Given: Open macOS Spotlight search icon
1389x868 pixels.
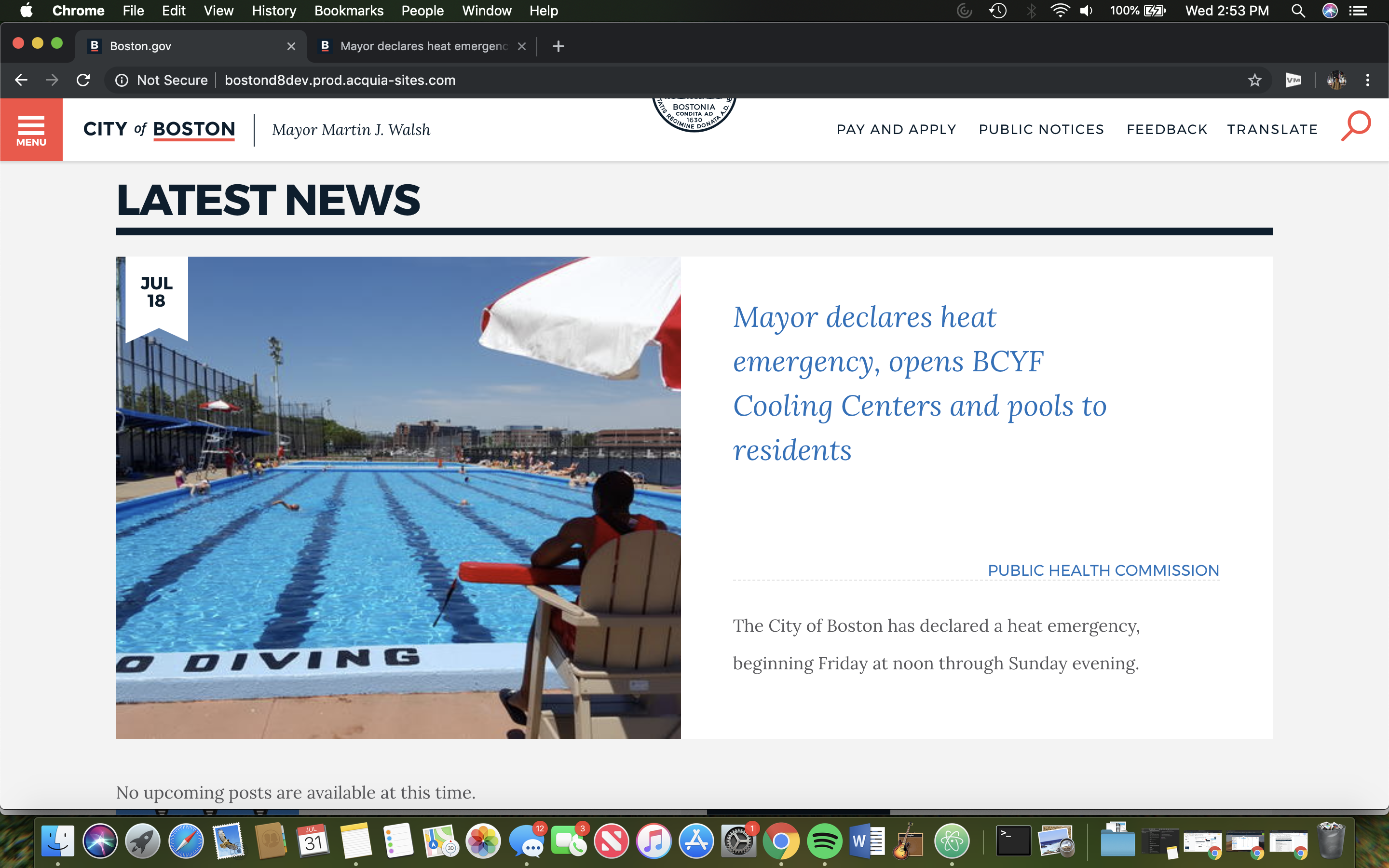Looking at the screenshot, I should (1298, 11).
